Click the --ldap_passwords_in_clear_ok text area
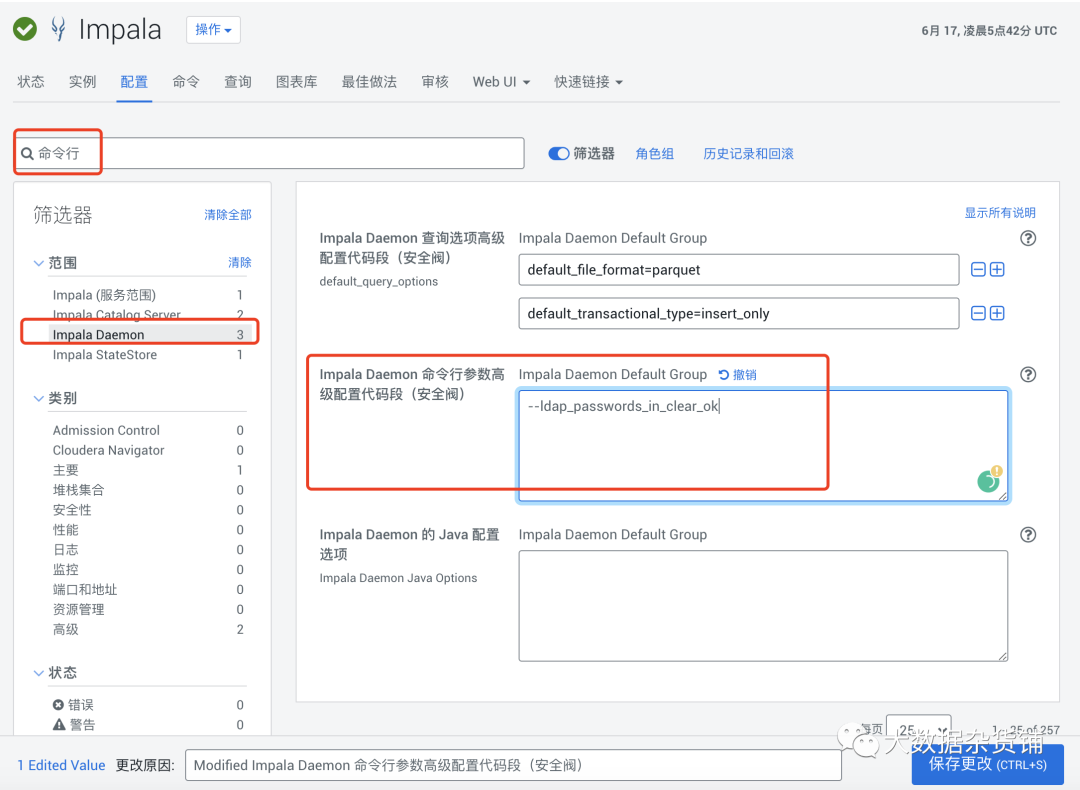 pyautogui.click(x=763, y=446)
